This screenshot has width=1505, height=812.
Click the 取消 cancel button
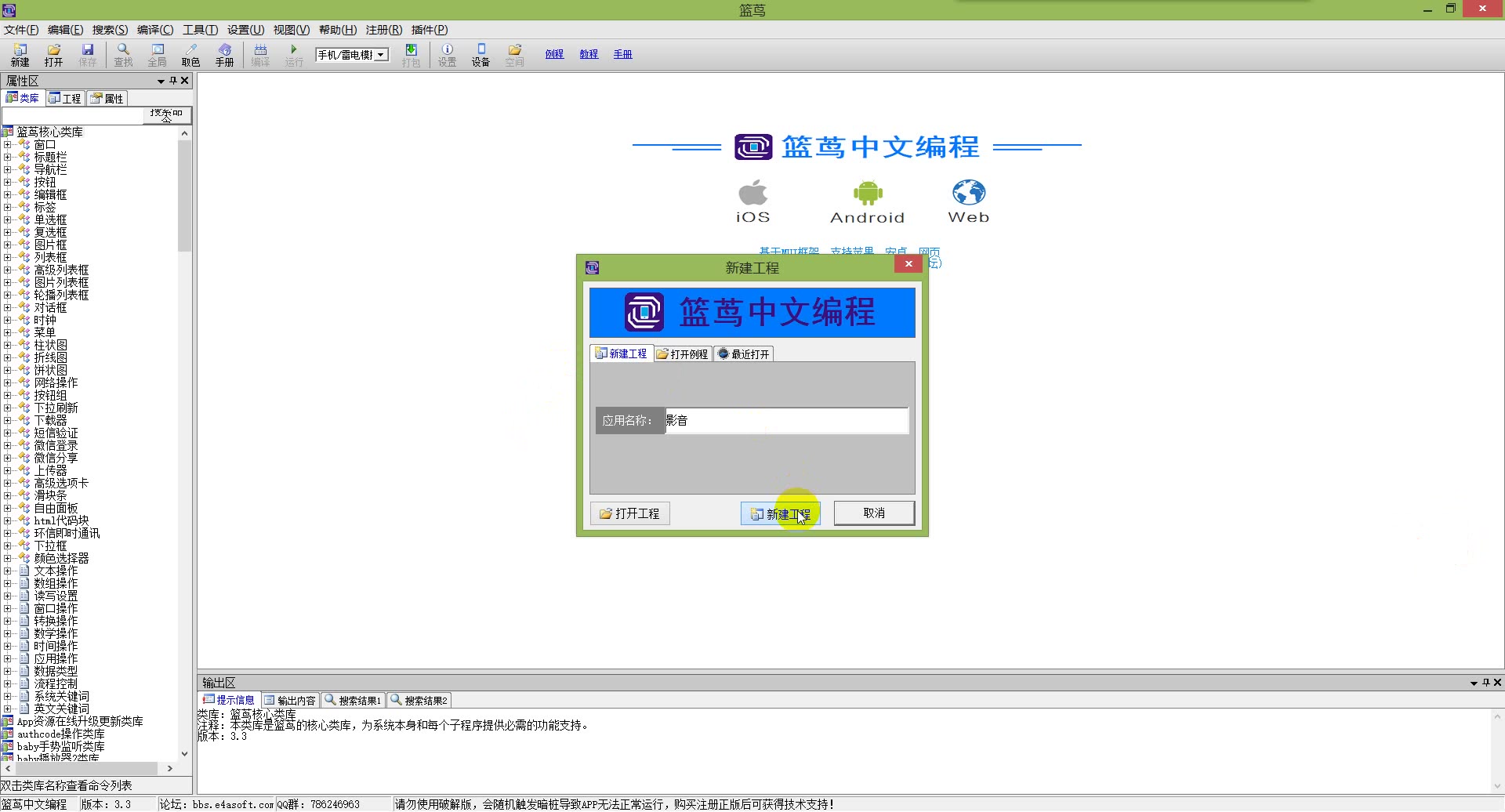pos(874,513)
